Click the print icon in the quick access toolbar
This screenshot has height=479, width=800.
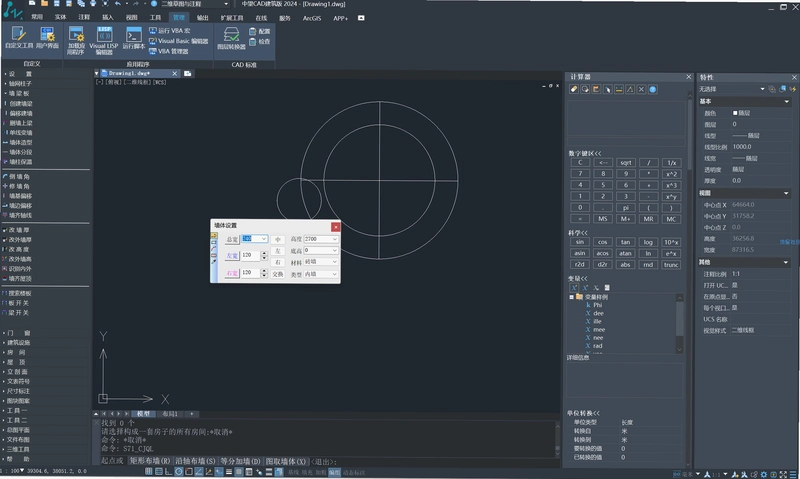pos(92,4)
